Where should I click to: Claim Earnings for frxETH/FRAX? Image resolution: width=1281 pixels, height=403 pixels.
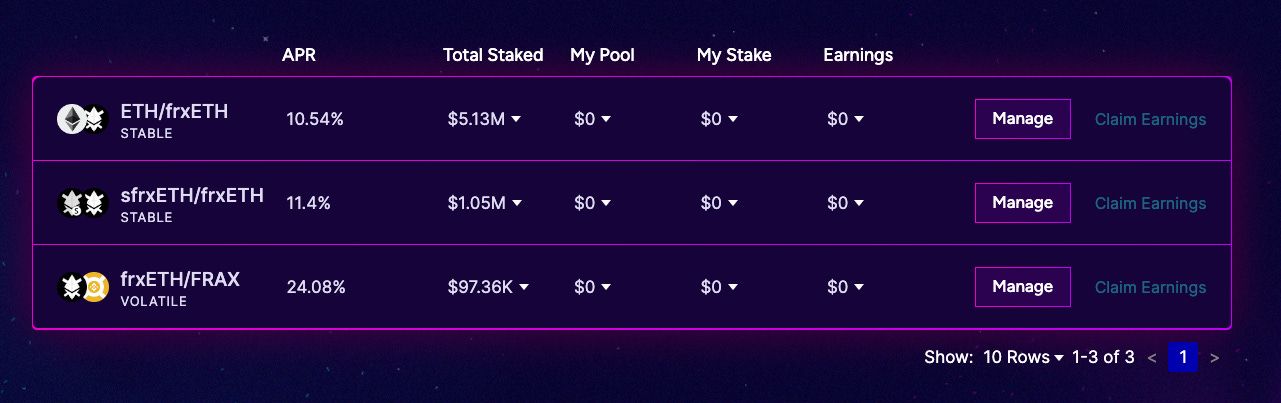pos(1150,287)
